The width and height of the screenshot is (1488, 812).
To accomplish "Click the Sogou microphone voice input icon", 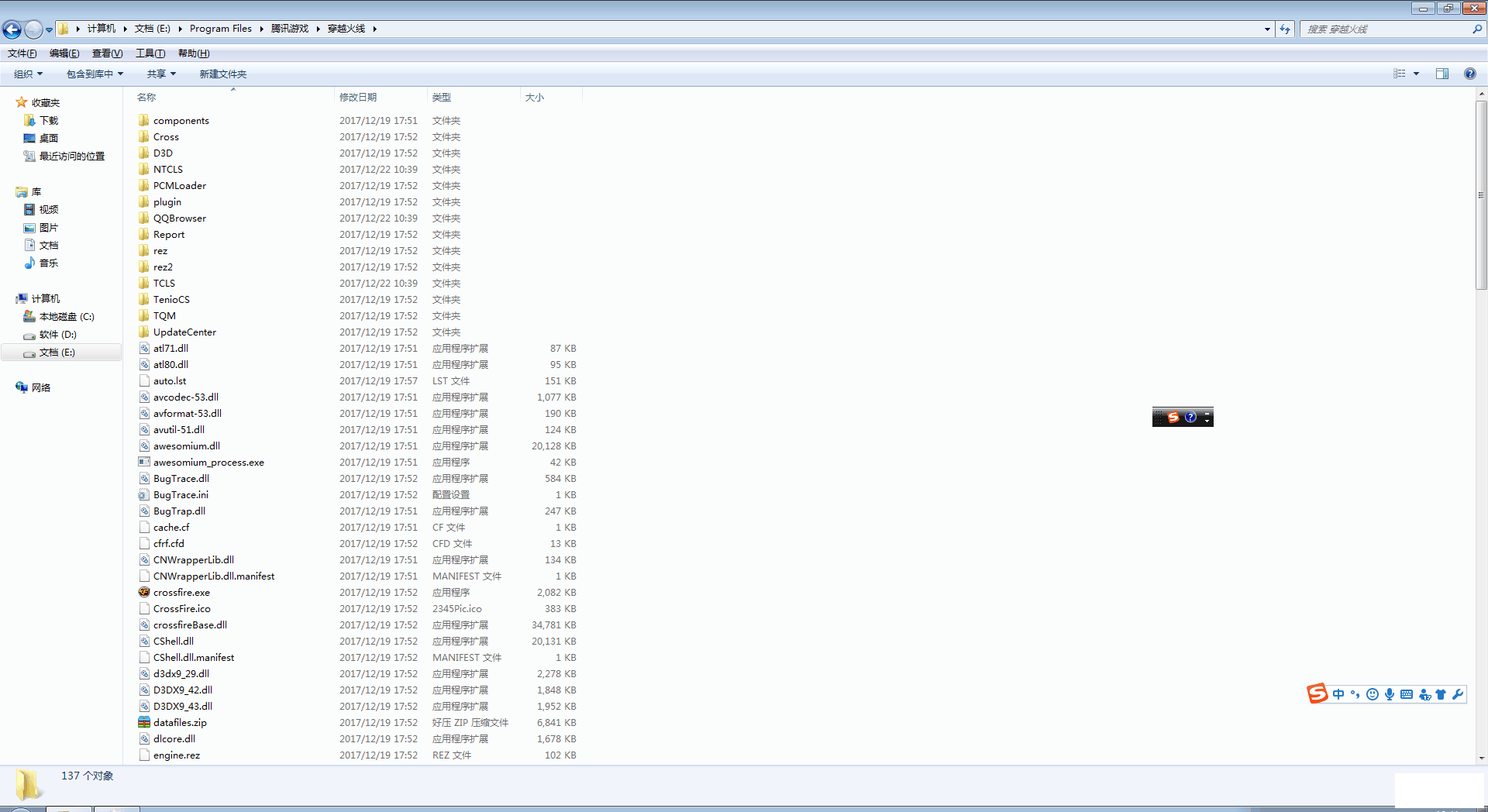I will 1390,694.
